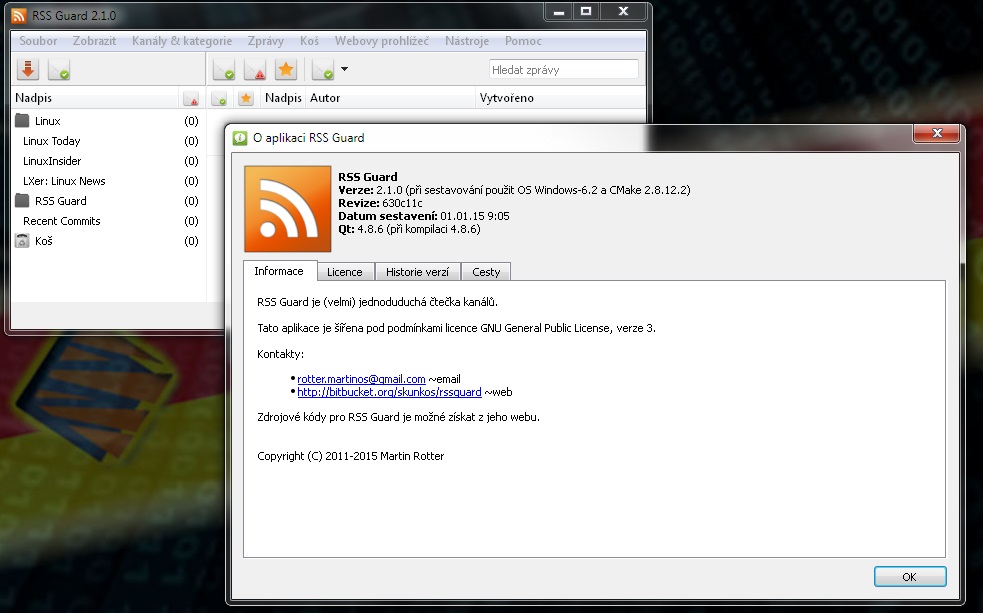983x613 pixels.
Task: Click mark feeds read icon in left toolbar
Action: tap(58, 70)
